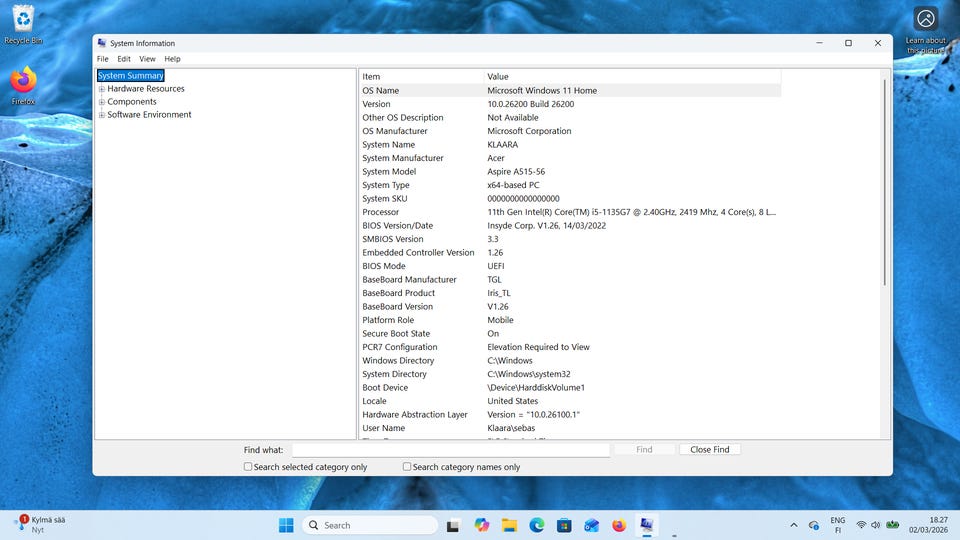Click the value Insyde Corp. V1.26
The width and height of the screenshot is (960, 540).
pos(547,225)
